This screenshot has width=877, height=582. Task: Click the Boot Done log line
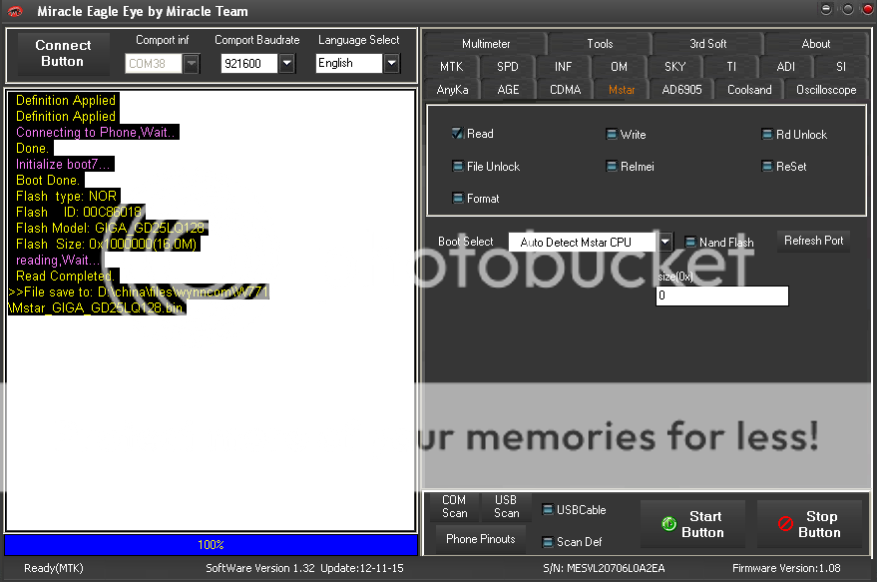point(48,181)
